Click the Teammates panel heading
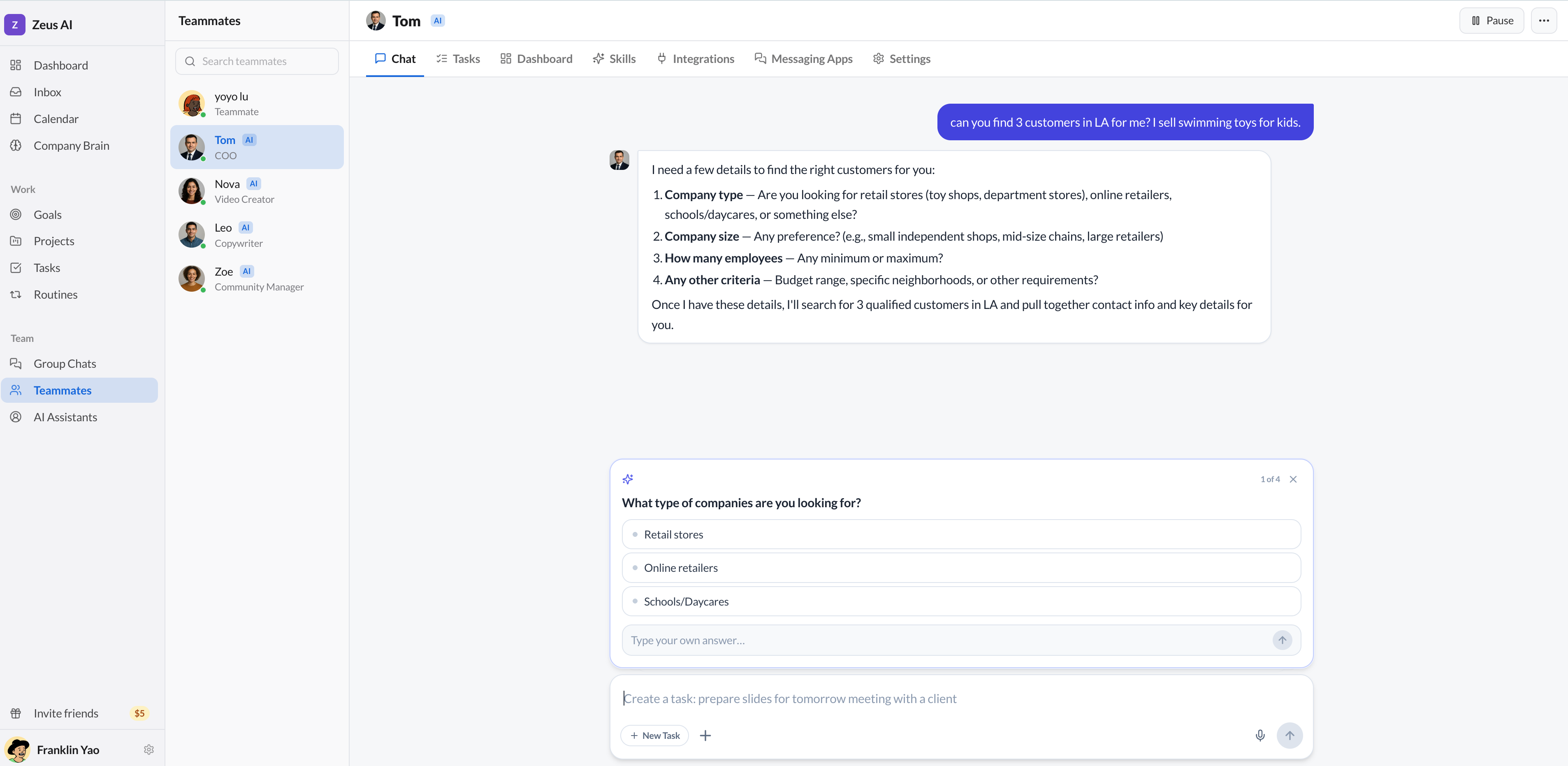Image resolution: width=1568 pixels, height=766 pixels. coord(209,21)
